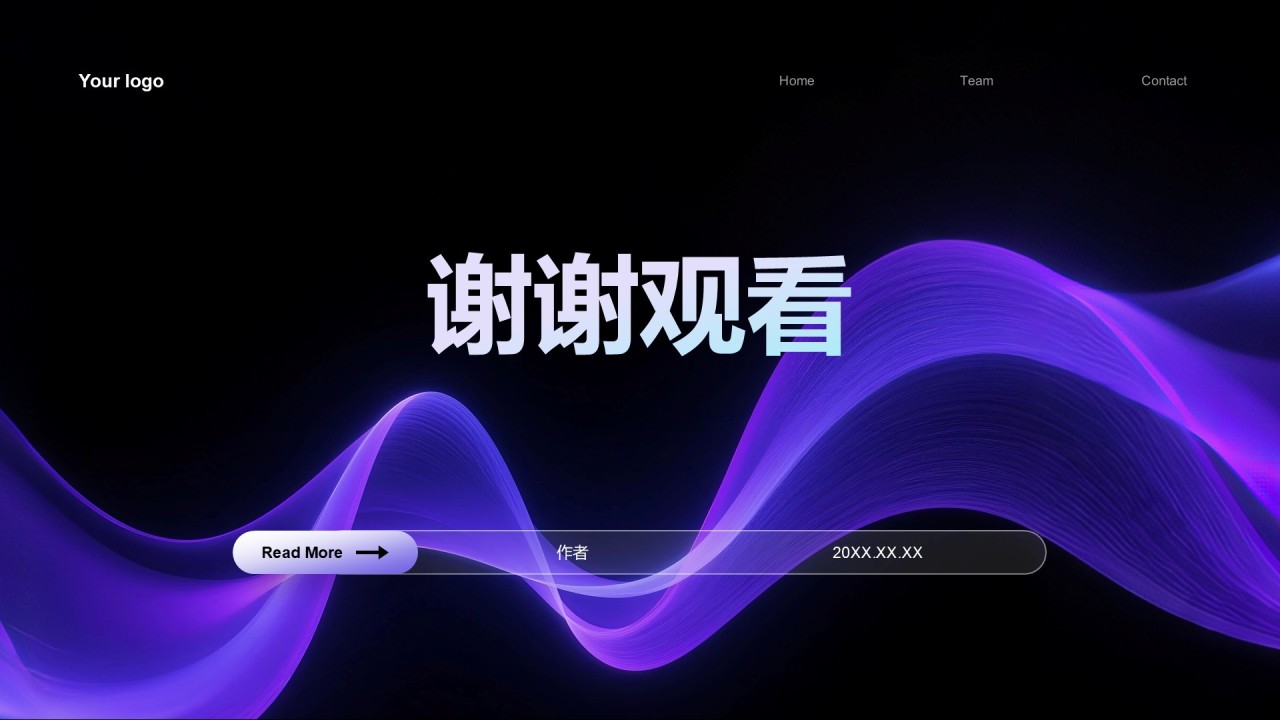
Task: Open the Home menu item
Action: tap(797, 81)
